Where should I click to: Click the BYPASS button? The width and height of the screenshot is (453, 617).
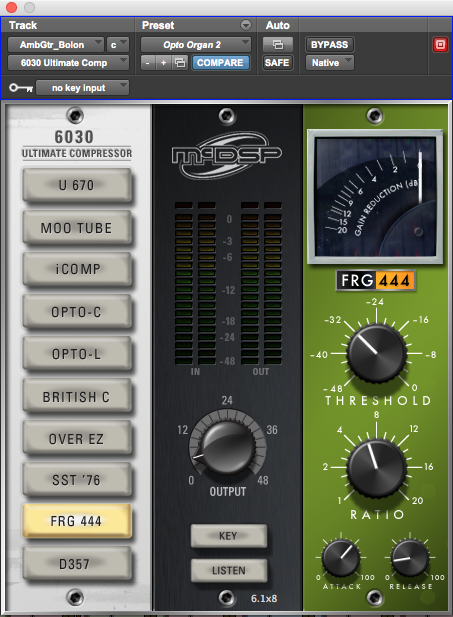(x=329, y=44)
